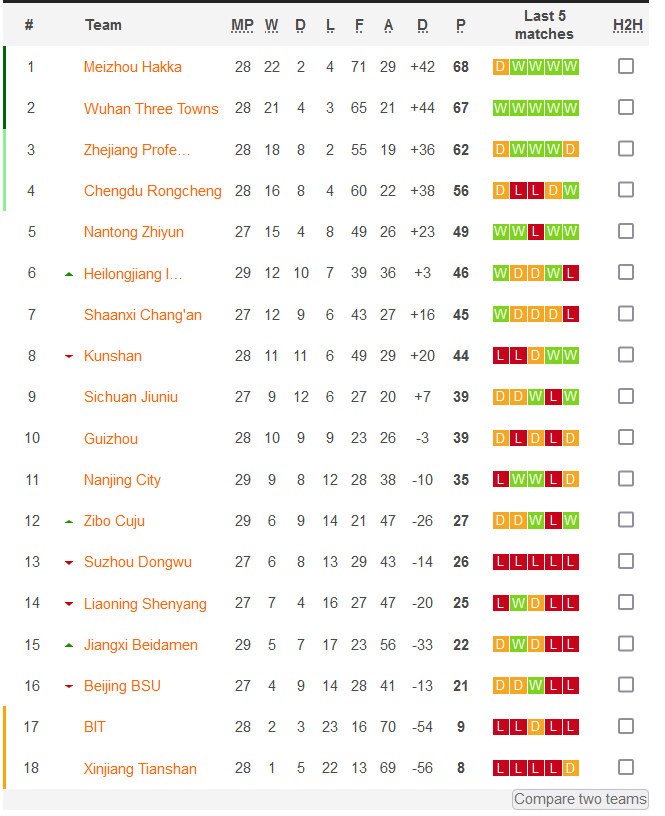Click the Compare two teams button
This screenshot has width=665, height=816.
point(580,799)
